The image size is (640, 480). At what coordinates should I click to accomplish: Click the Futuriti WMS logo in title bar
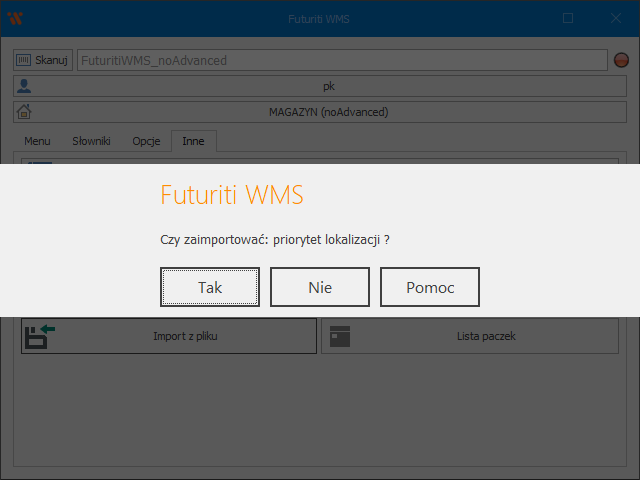click(x=15, y=18)
